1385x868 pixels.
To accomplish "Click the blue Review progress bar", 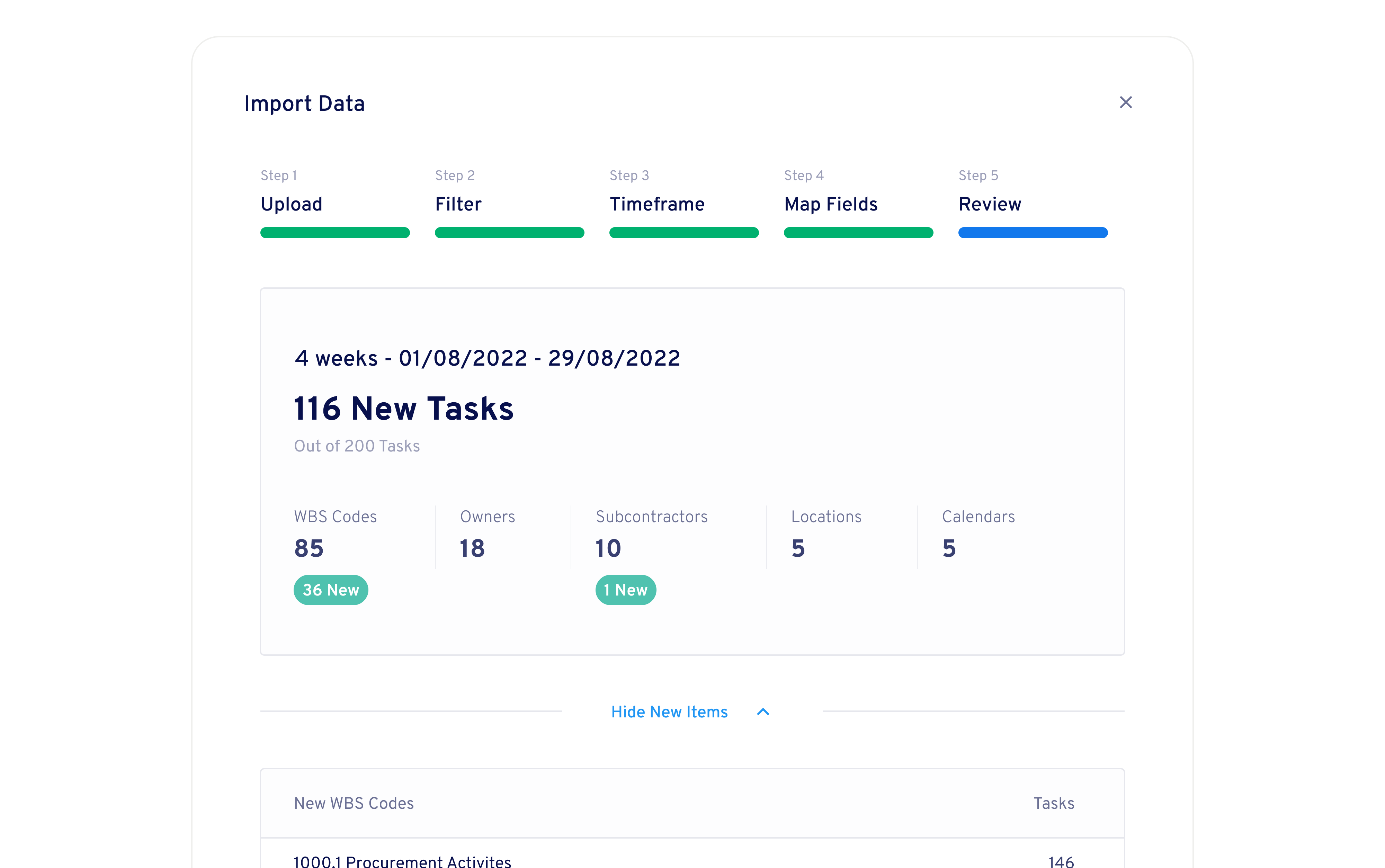I will [x=1033, y=233].
